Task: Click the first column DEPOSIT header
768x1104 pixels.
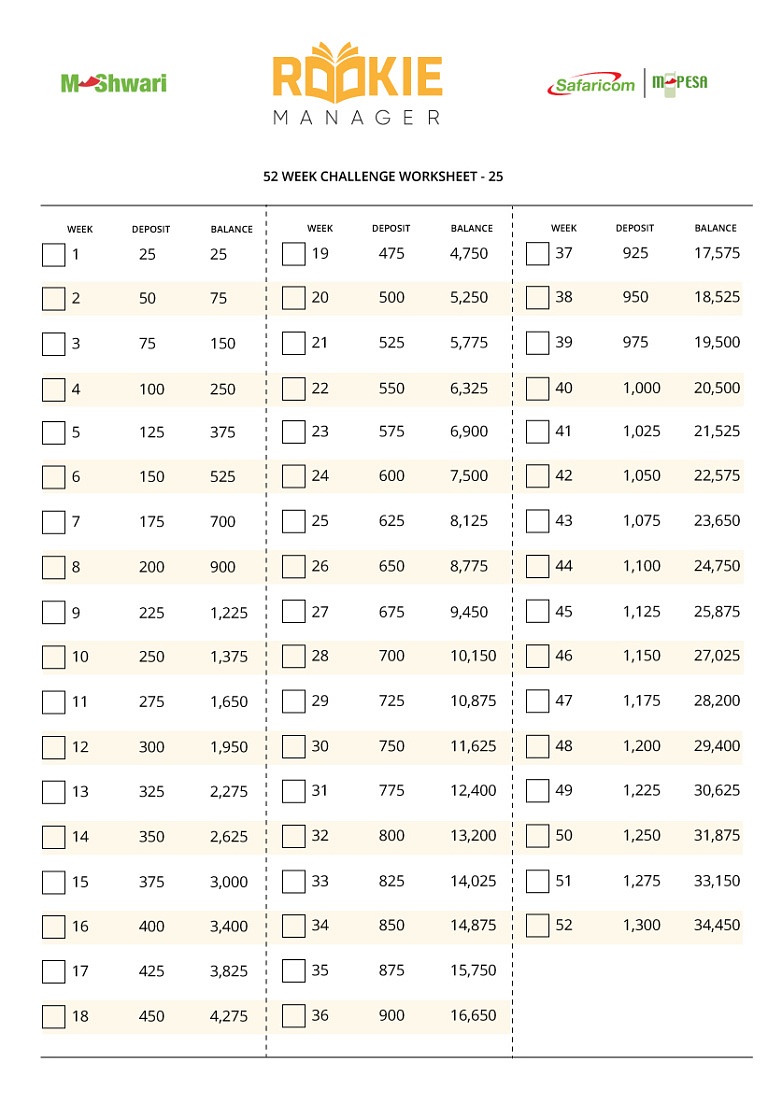Action: click(151, 230)
